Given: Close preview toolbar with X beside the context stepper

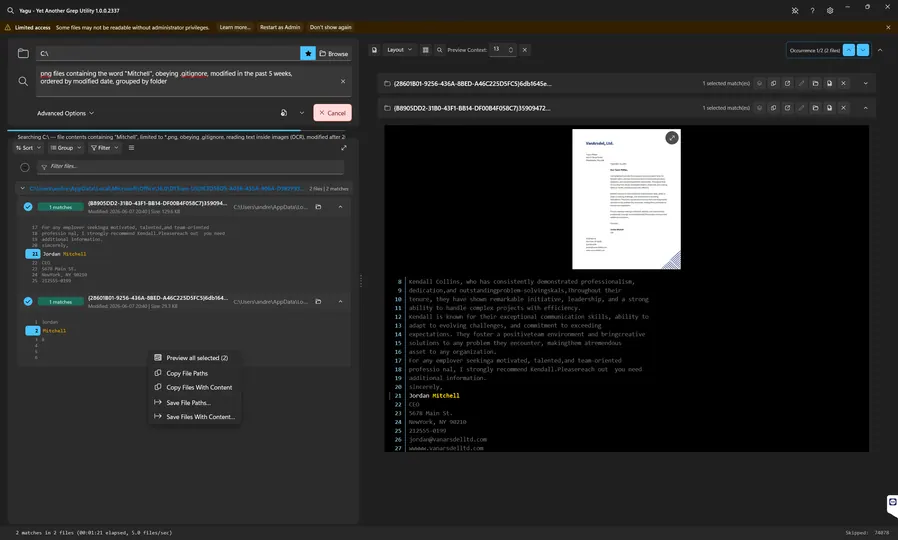Looking at the screenshot, I should tap(525, 50).
